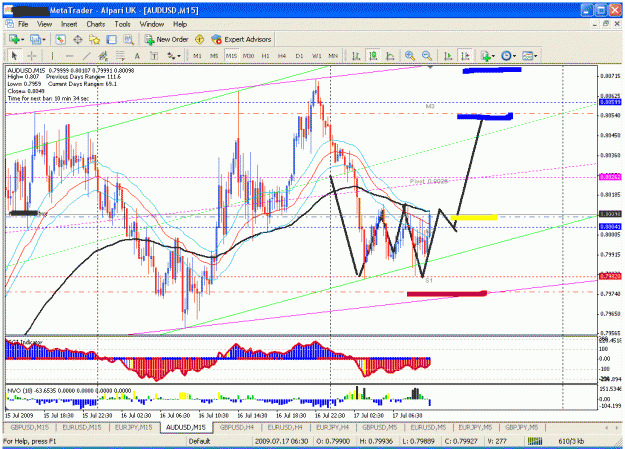This screenshot has height=449, width=625.
Task: Switch to the GBPUSD,M15 chart tab
Action: pos(29,427)
